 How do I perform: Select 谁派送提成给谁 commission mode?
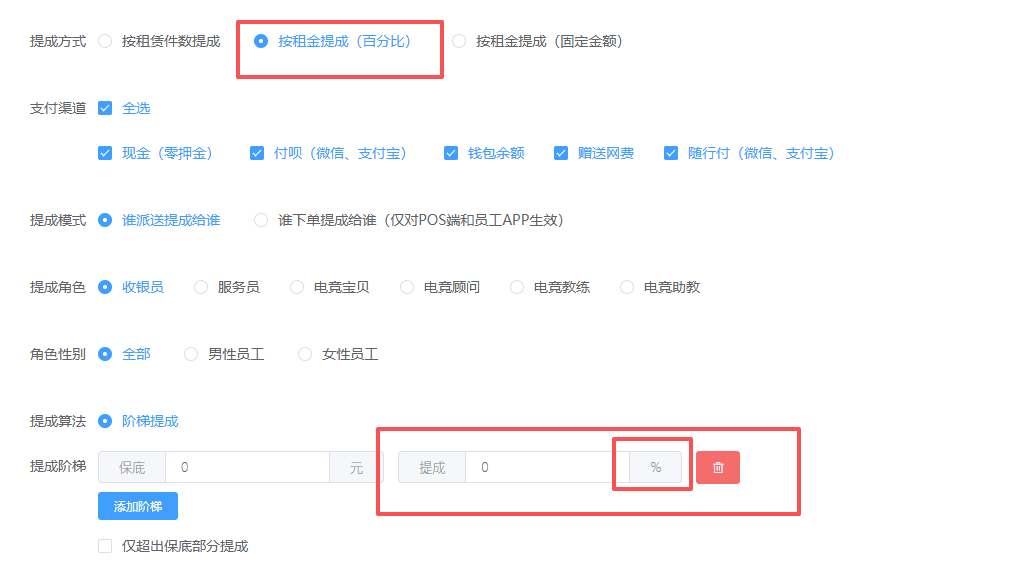click(105, 220)
